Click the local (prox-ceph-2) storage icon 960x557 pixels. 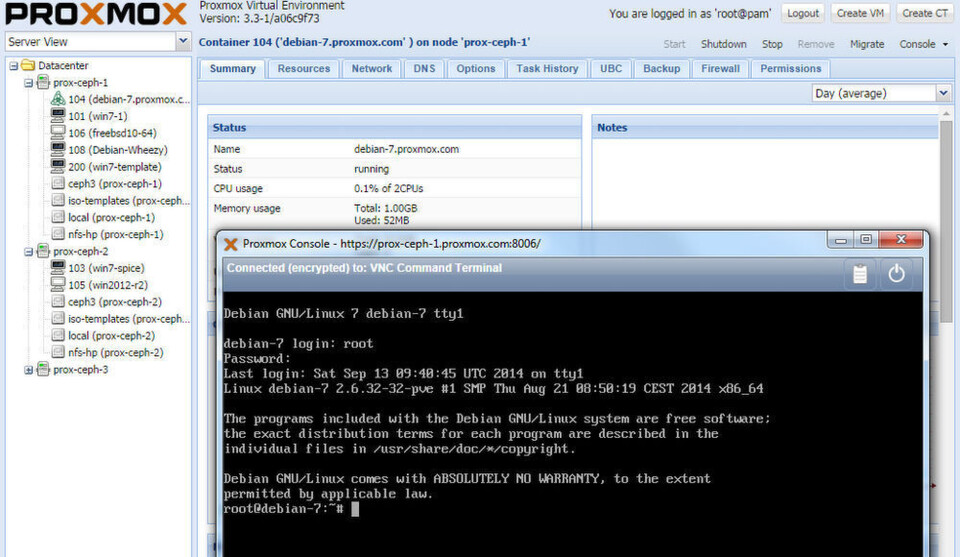coord(58,335)
